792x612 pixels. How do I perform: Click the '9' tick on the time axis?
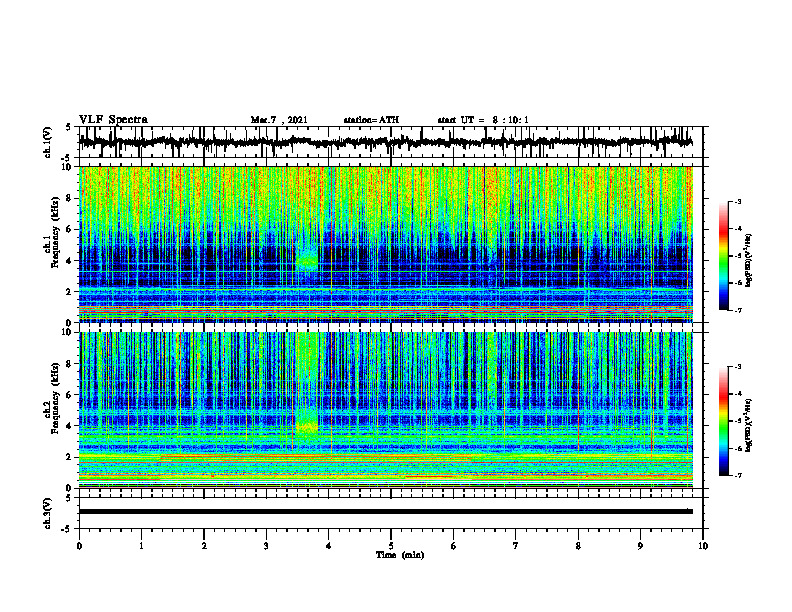[640, 546]
